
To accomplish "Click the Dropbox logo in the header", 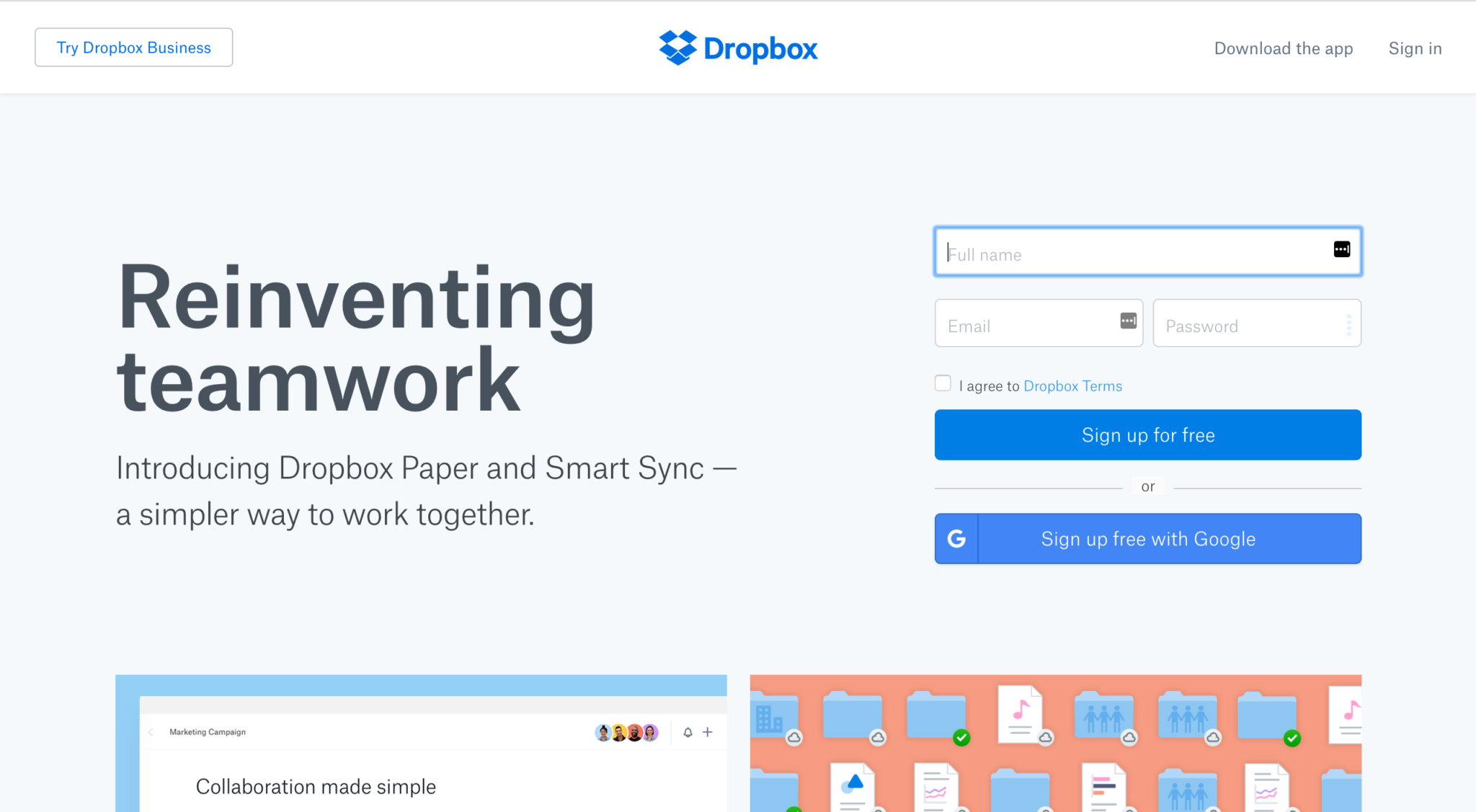I will 737,48.
